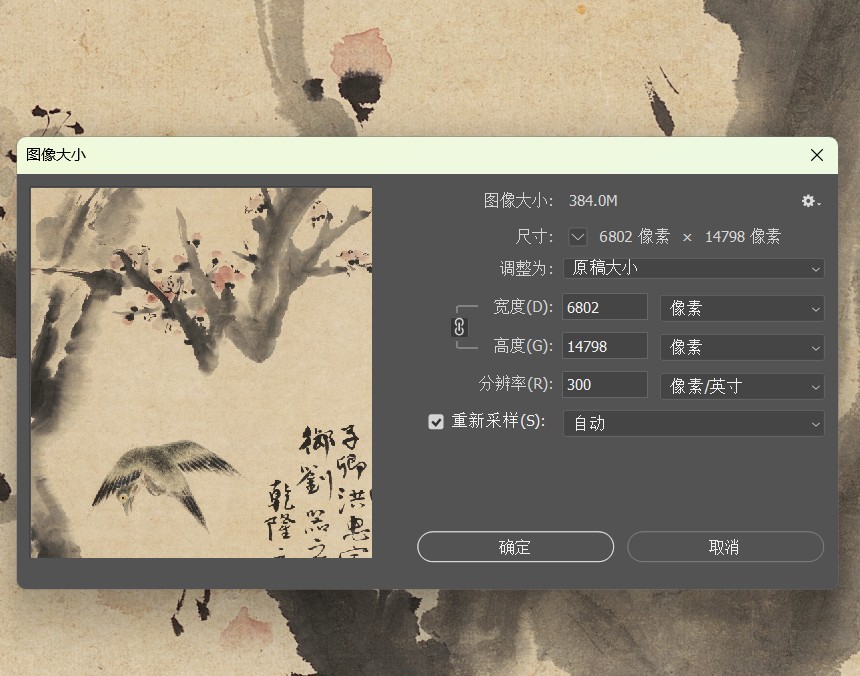This screenshot has width=860, height=676.
Task: Click the 6802 像素 dimension text
Action: click(x=634, y=237)
